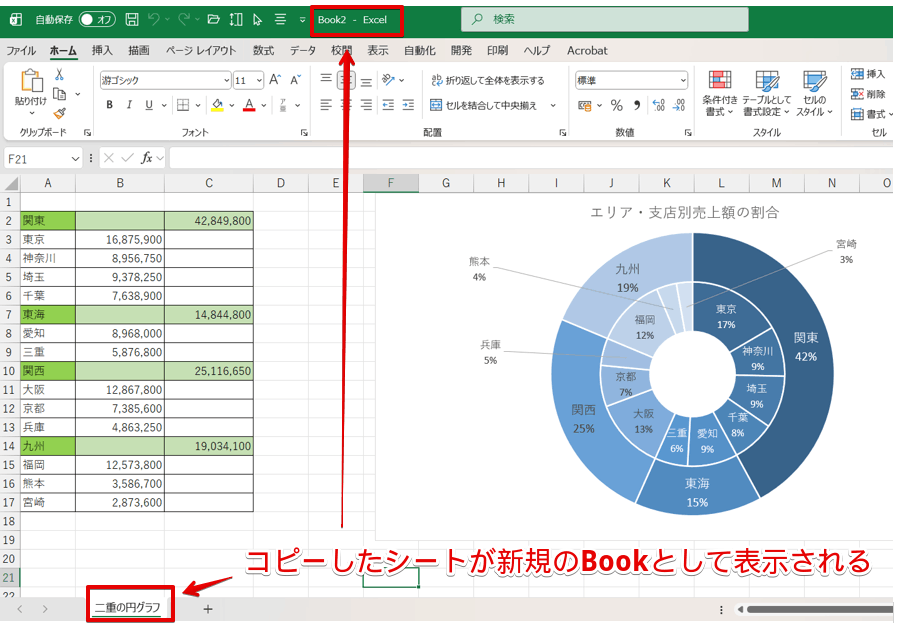Apply bold formatting with the B icon
Image resolution: width=903 pixels, height=634 pixels.
click(109, 103)
